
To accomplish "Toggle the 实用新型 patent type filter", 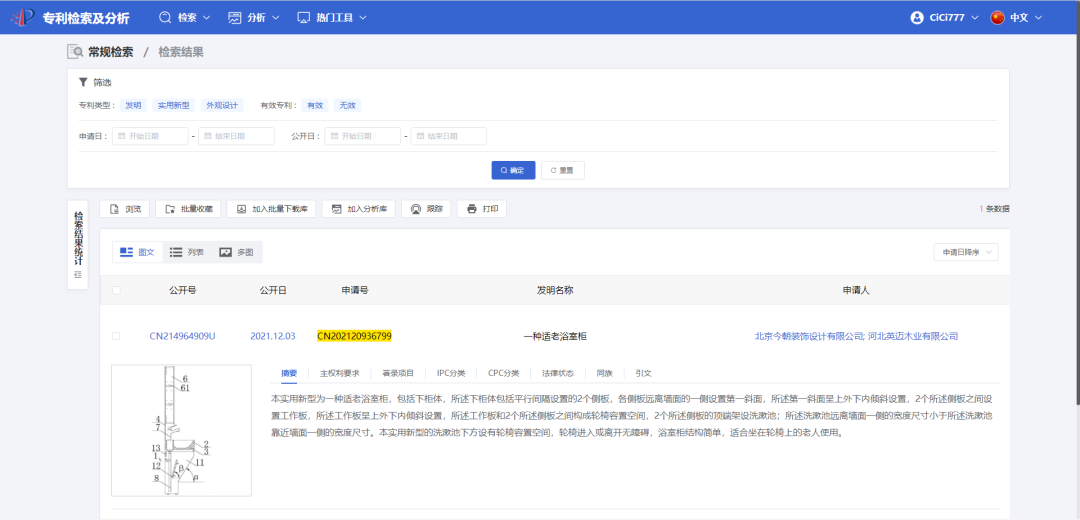I will 173,105.
